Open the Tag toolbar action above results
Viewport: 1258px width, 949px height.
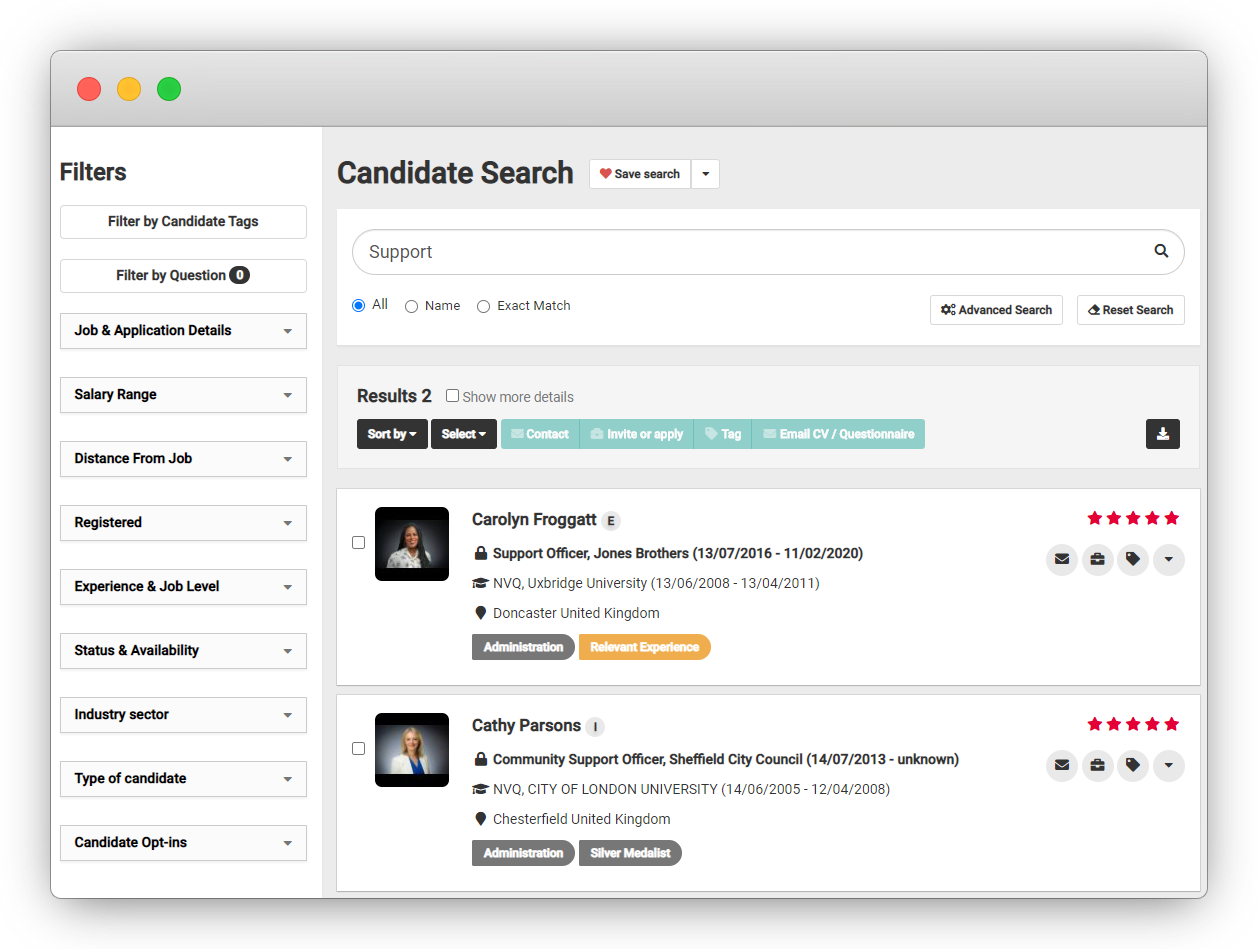coord(722,433)
